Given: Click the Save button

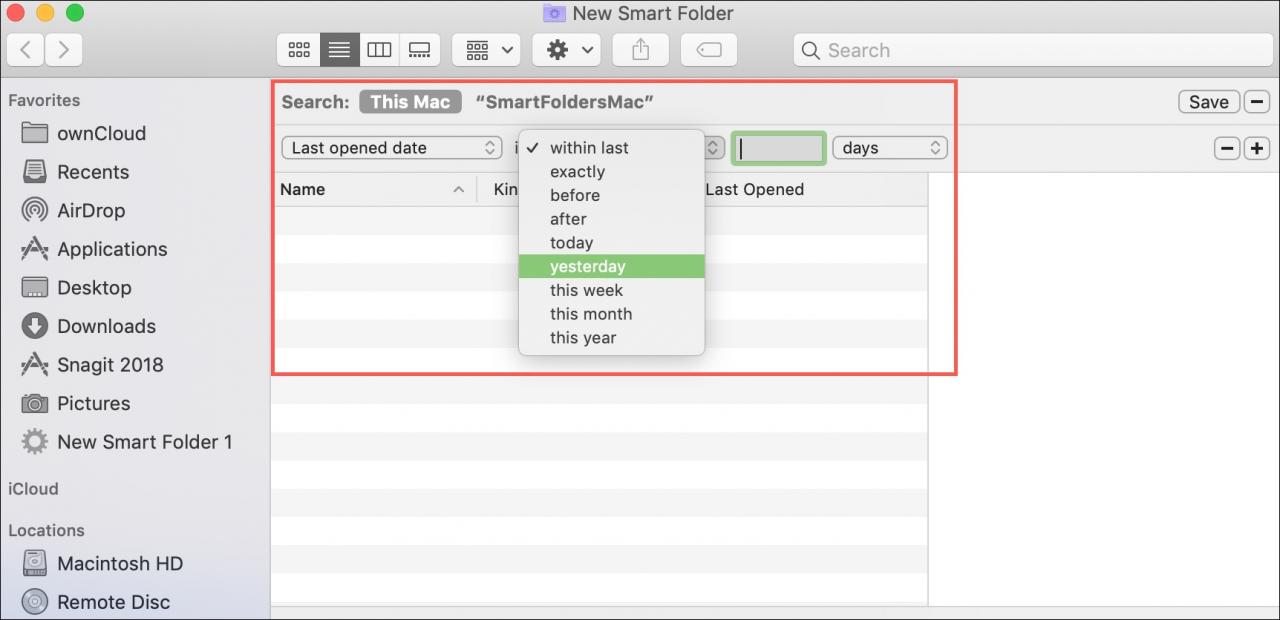Looking at the screenshot, I should (x=1208, y=102).
